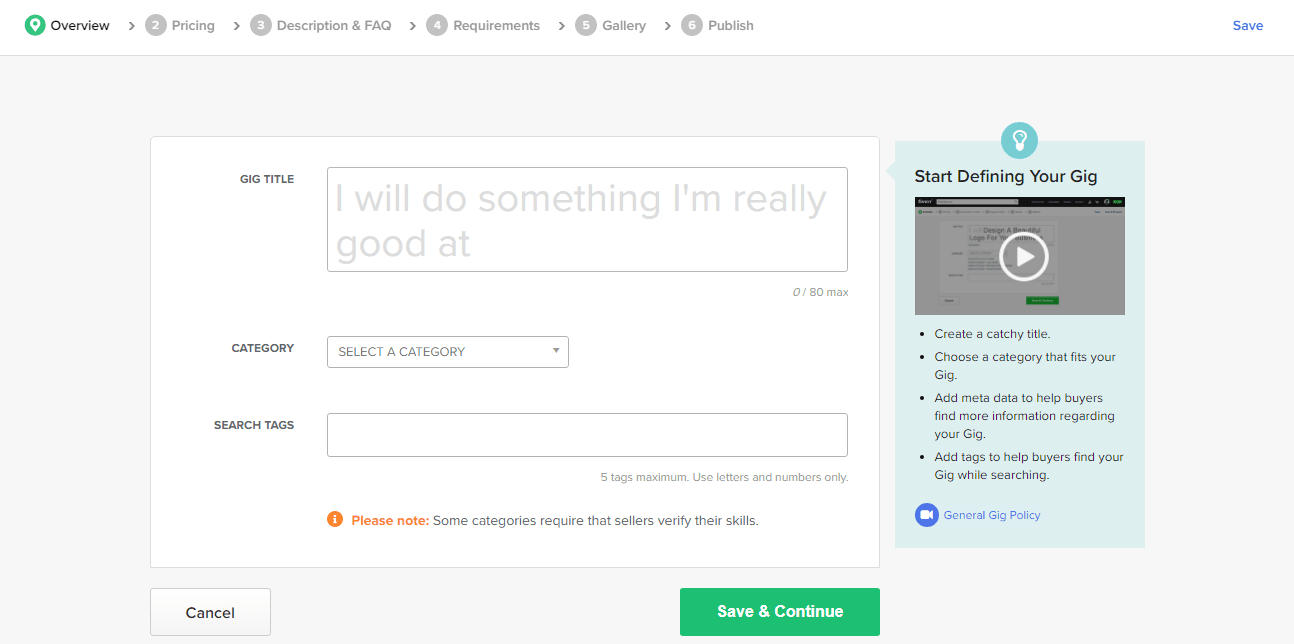
Task: Go to the Publish step
Action: pyautogui.click(x=731, y=25)
